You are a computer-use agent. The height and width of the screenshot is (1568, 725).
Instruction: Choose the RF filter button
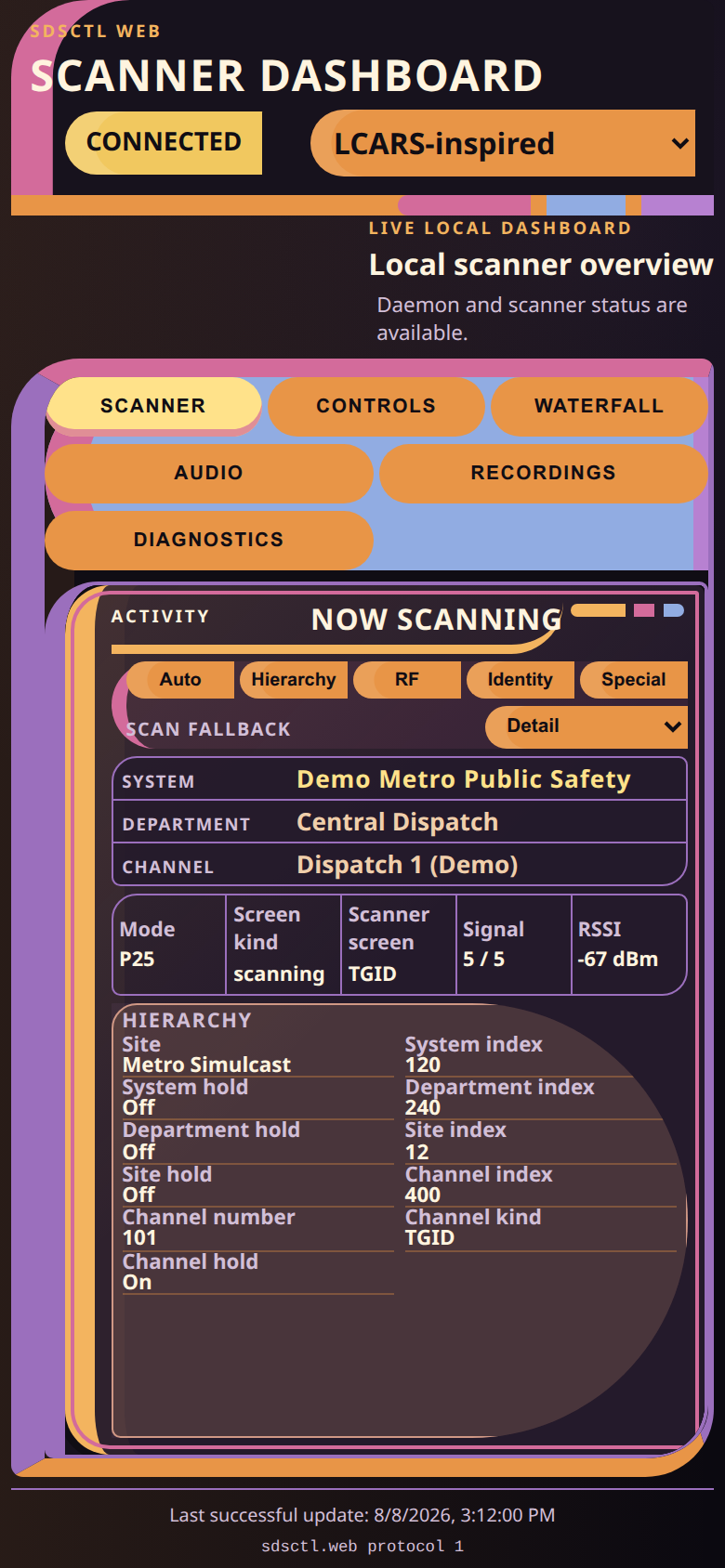point(407,679)
